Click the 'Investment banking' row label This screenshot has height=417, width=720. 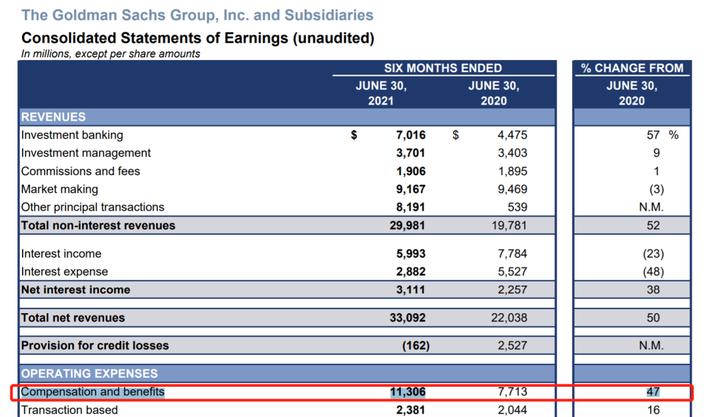pyautogui.click(x=72, y=135)
